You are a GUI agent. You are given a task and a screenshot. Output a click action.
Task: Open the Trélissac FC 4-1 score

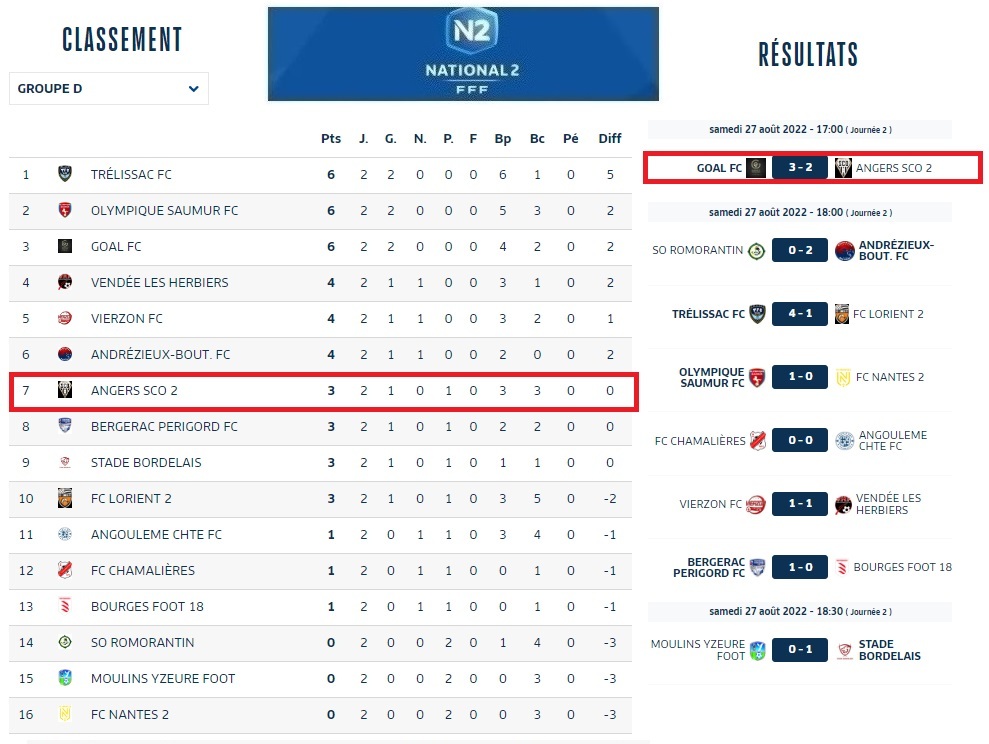click(799, 314)
